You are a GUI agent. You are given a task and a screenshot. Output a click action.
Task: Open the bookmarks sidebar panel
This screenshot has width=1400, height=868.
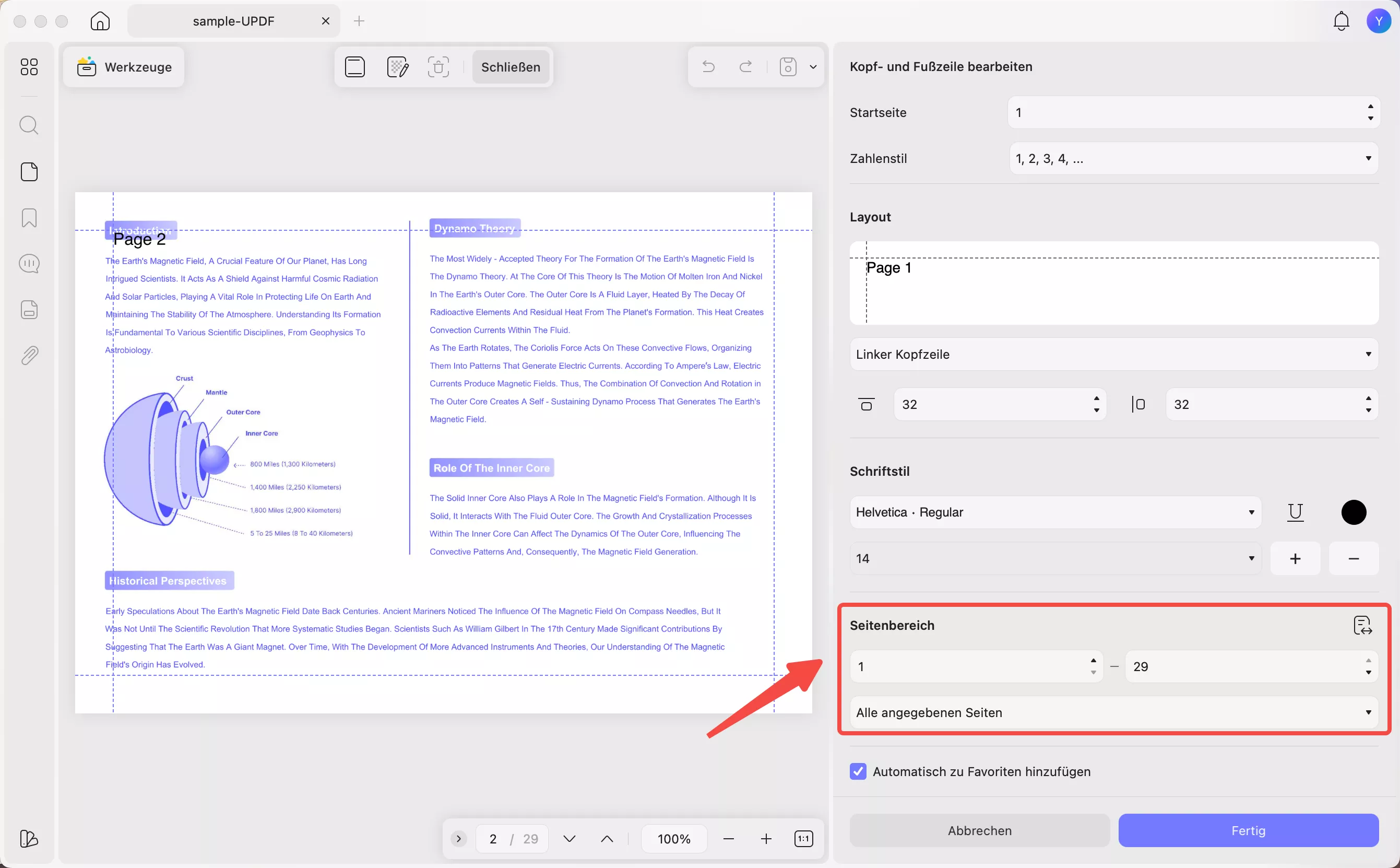[x=29, y=218]
